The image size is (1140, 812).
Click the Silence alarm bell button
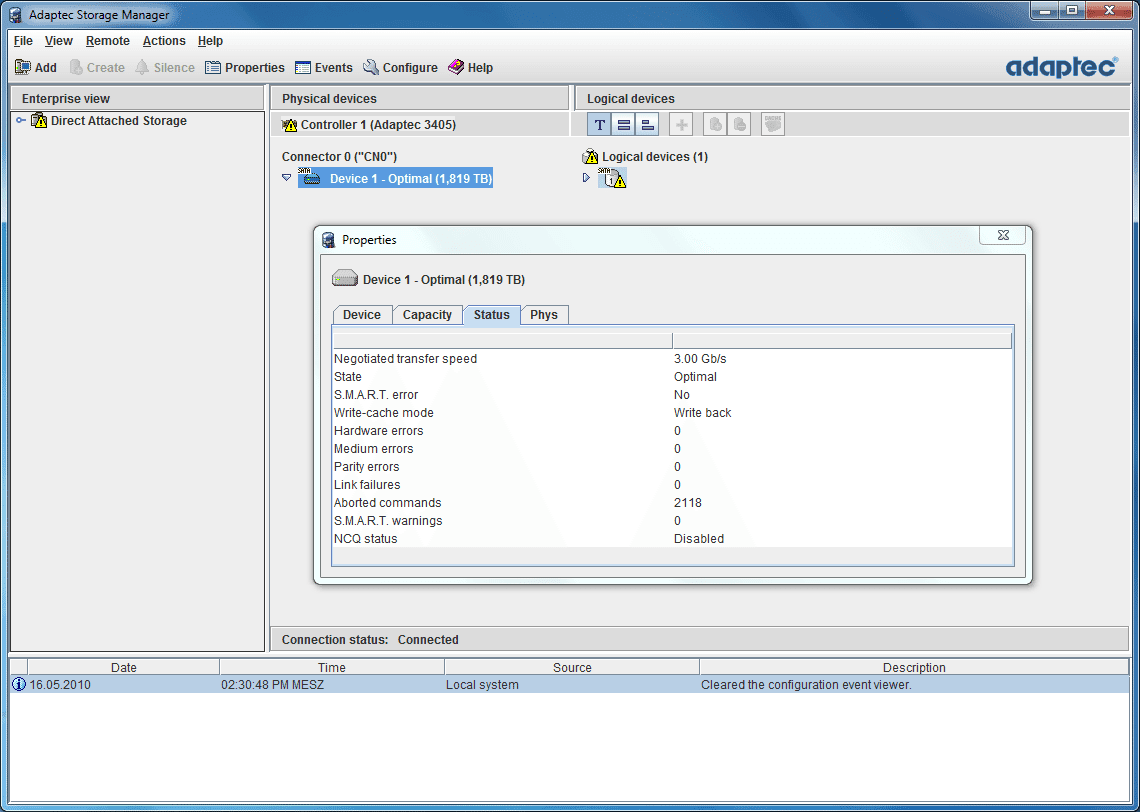pos(165,68)
